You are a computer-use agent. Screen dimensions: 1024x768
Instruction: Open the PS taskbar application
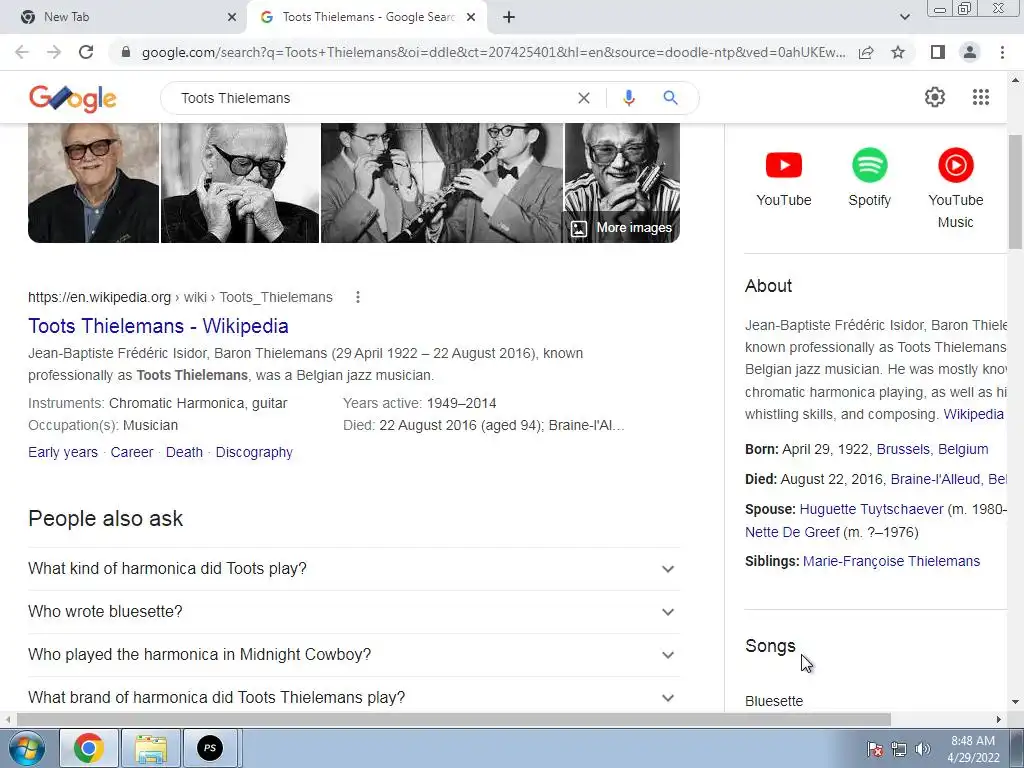pos(210,748)
